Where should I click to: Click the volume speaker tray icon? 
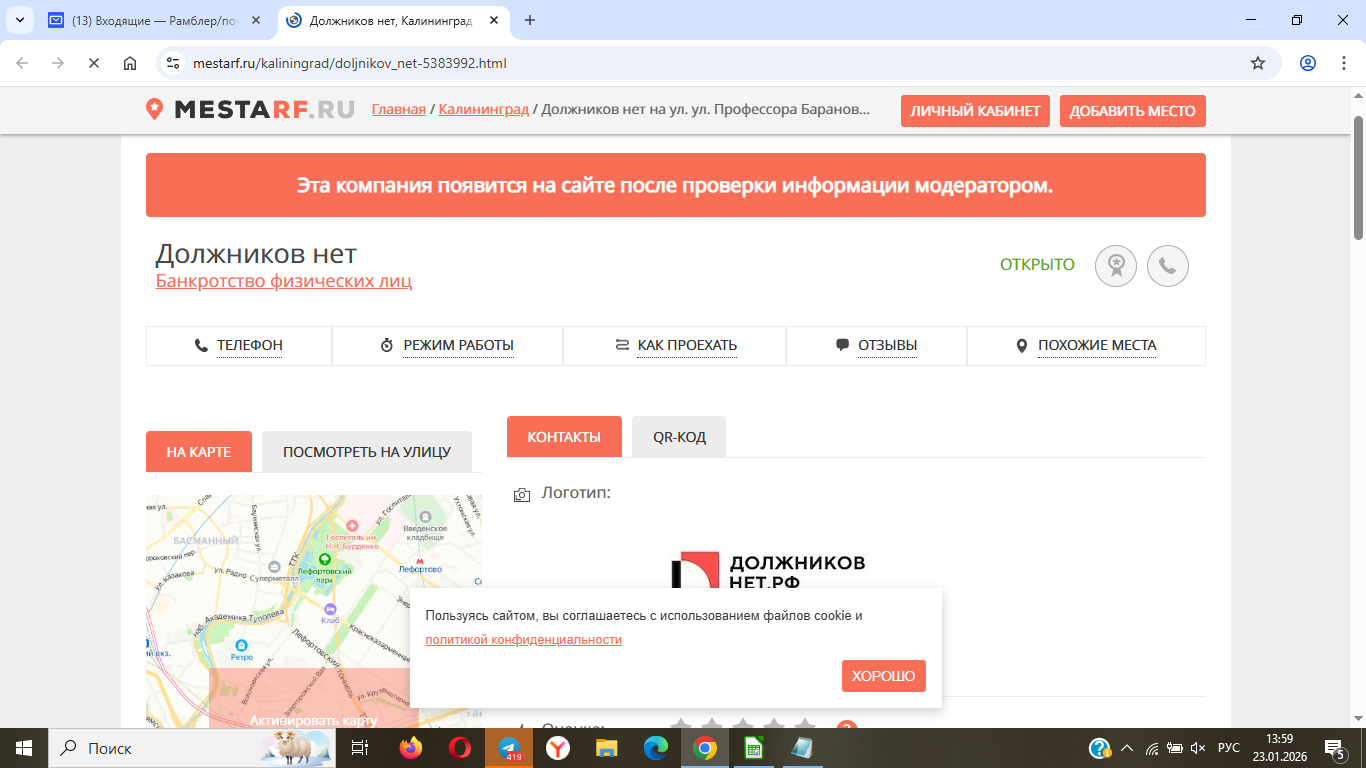(1197, 748)
